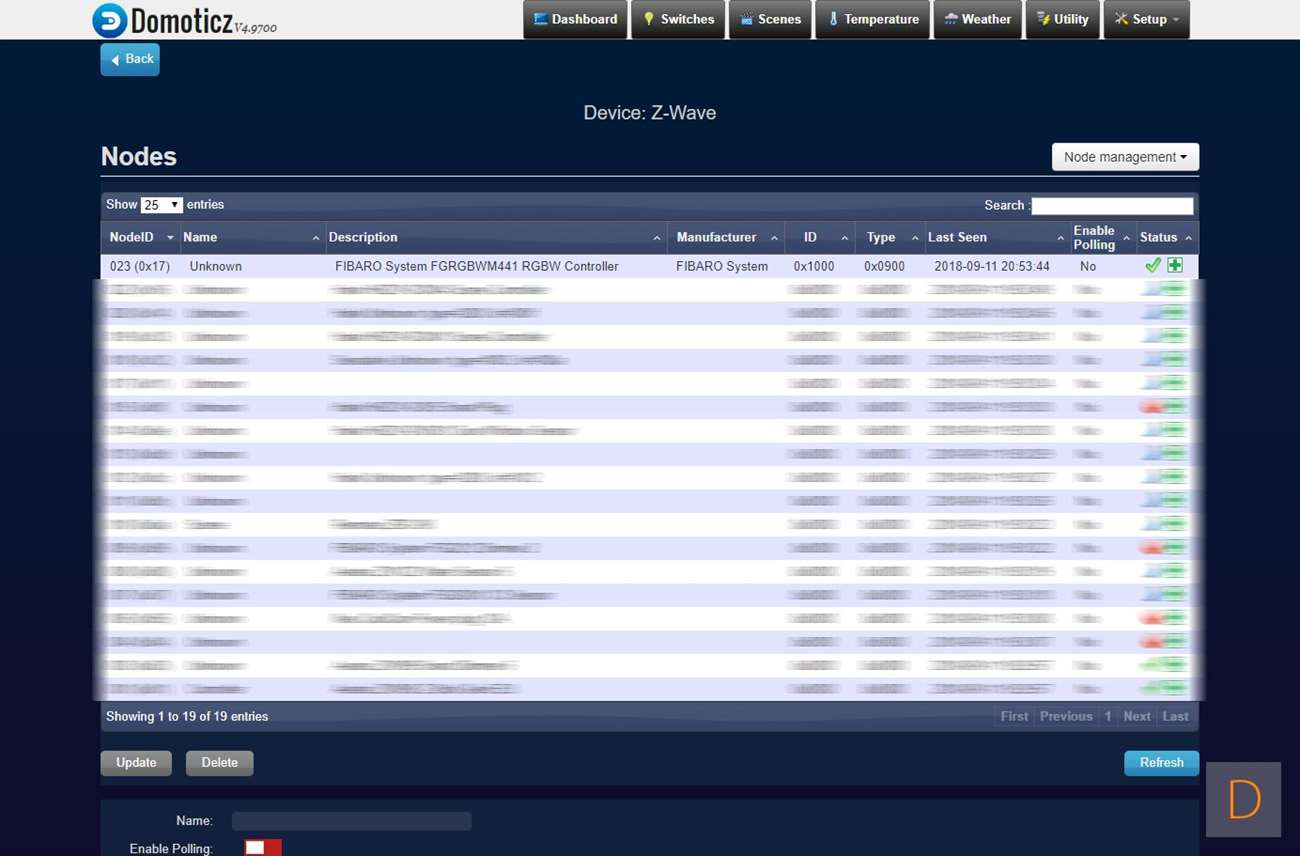Open the Setup menu
The image size is (1300, 856).
(1147, 20)
